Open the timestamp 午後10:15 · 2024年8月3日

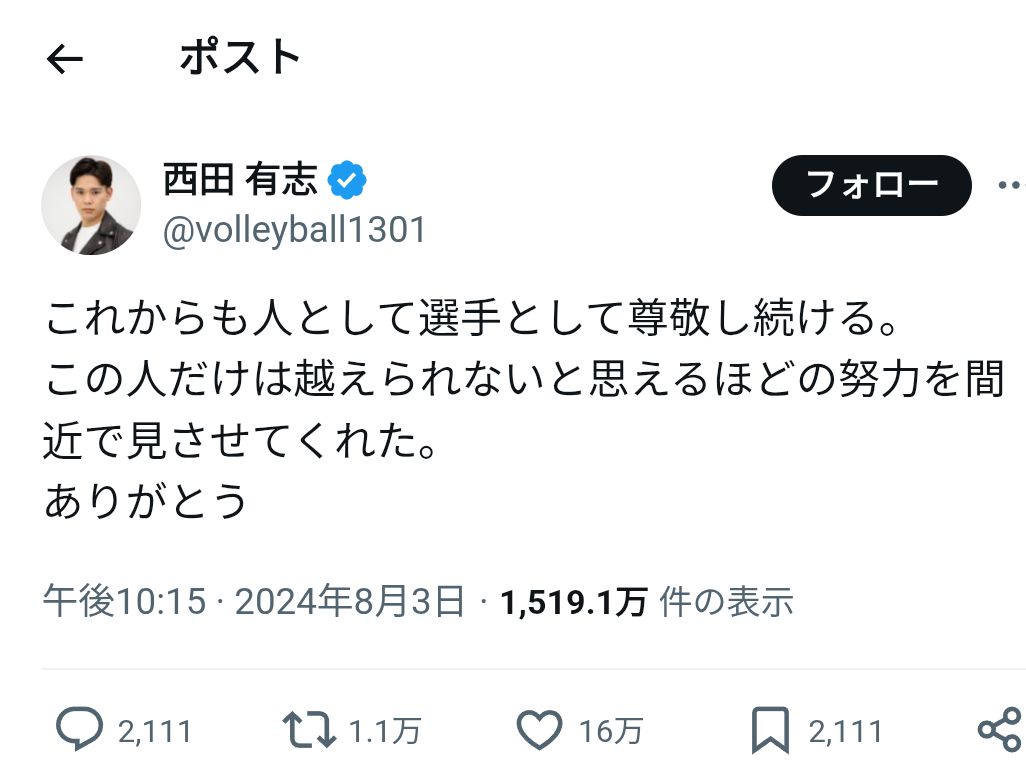pyautogui.click(x=254, y=601)
